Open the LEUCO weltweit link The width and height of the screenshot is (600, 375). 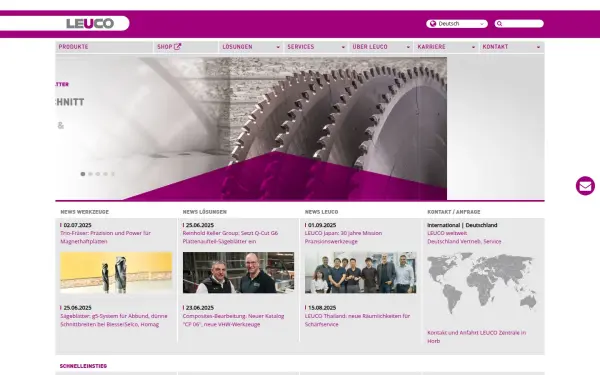[x=447, y=233]
